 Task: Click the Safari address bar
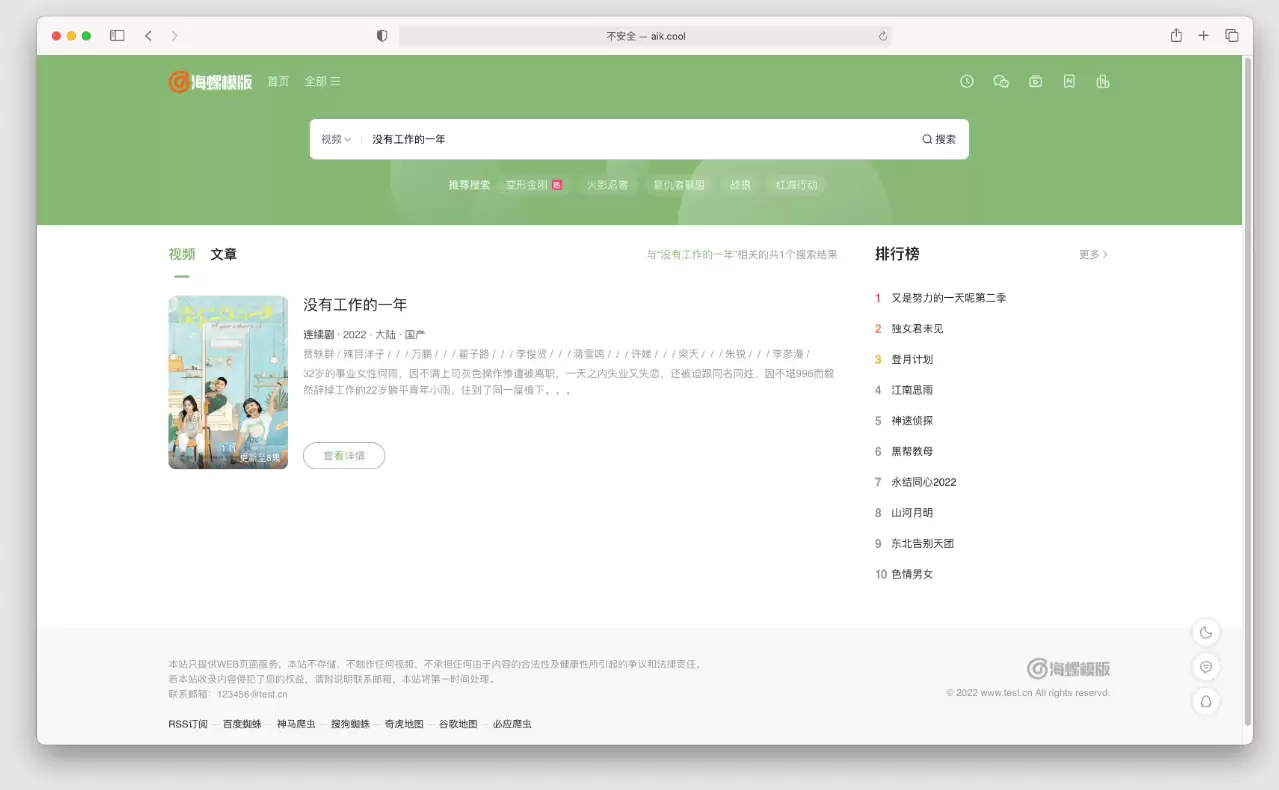pyautogui.click(x=645, y=36)
